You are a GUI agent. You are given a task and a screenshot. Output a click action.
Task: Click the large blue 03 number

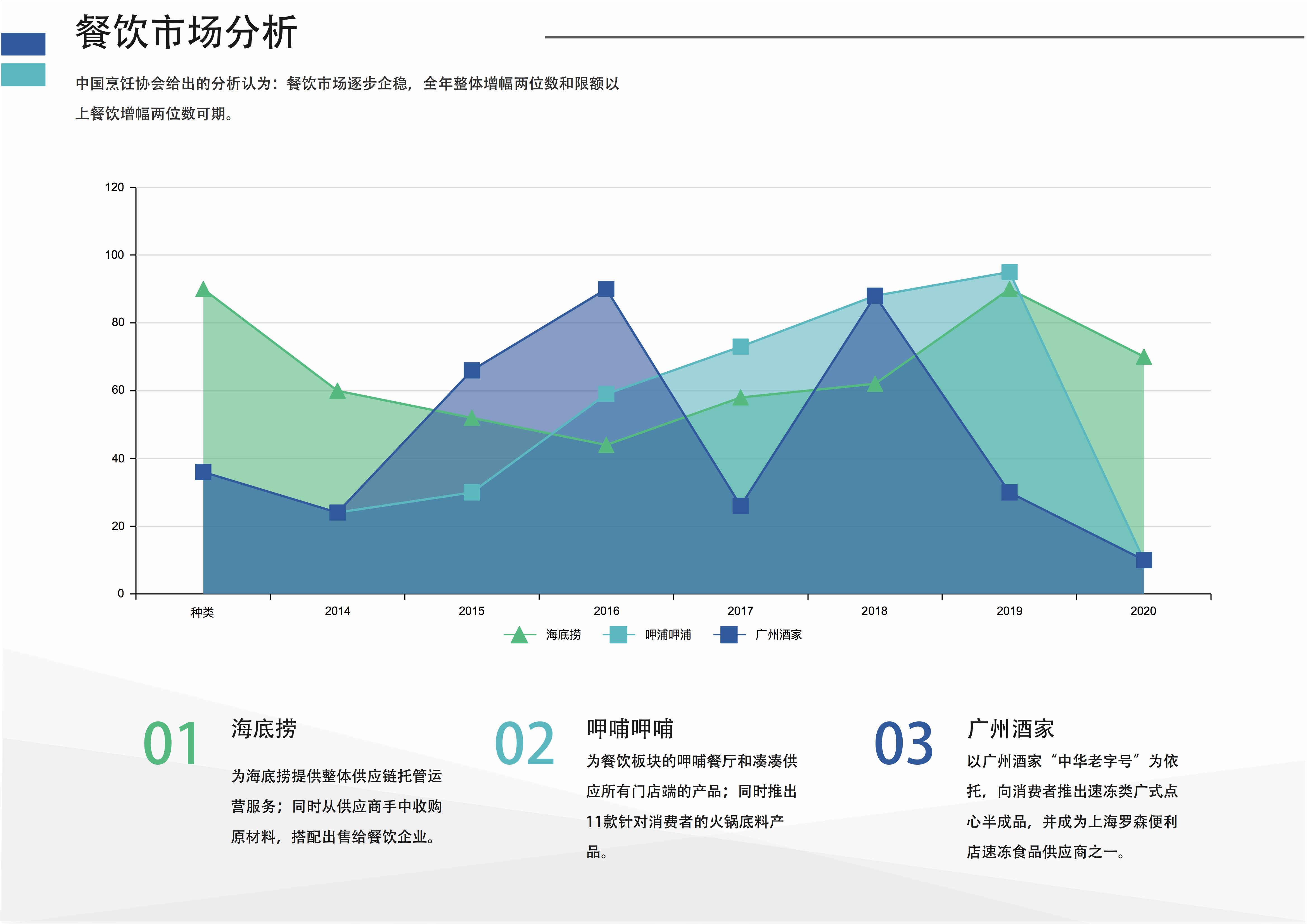pyautogui.click(x=904, y=744)
